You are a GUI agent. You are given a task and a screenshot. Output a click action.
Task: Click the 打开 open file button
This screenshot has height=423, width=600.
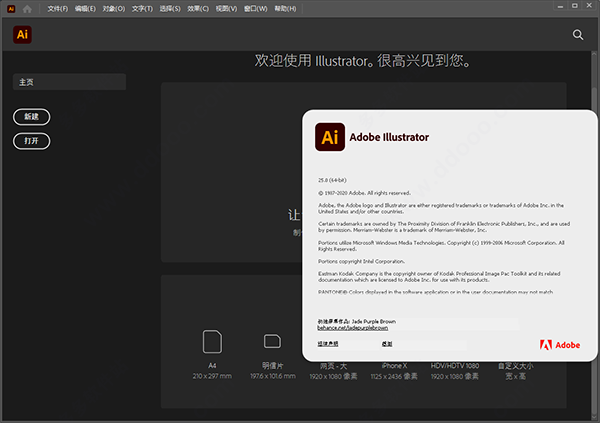click(31, 141)
